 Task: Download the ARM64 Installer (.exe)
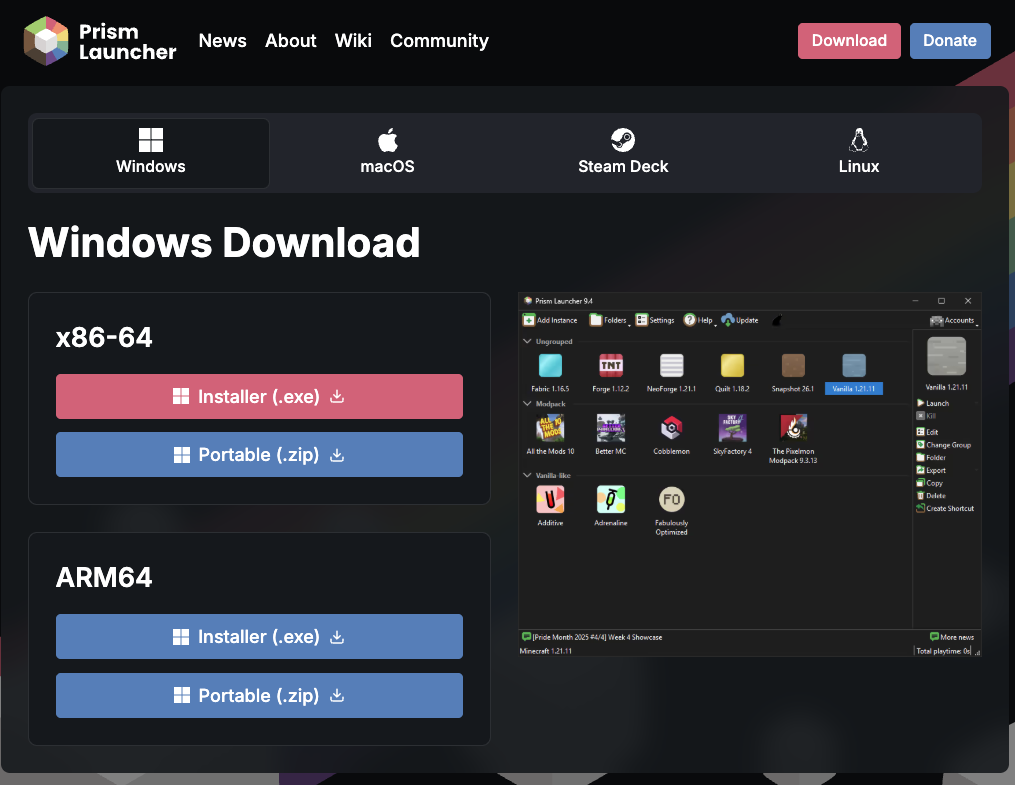coord(259,636)
